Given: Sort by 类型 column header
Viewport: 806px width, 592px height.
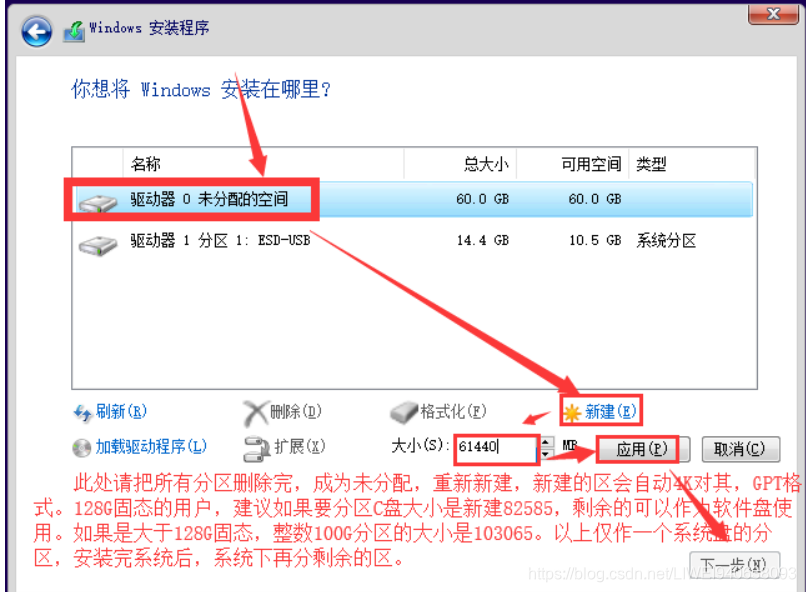Looking at the screenshot, I should (x=692, y=164).
